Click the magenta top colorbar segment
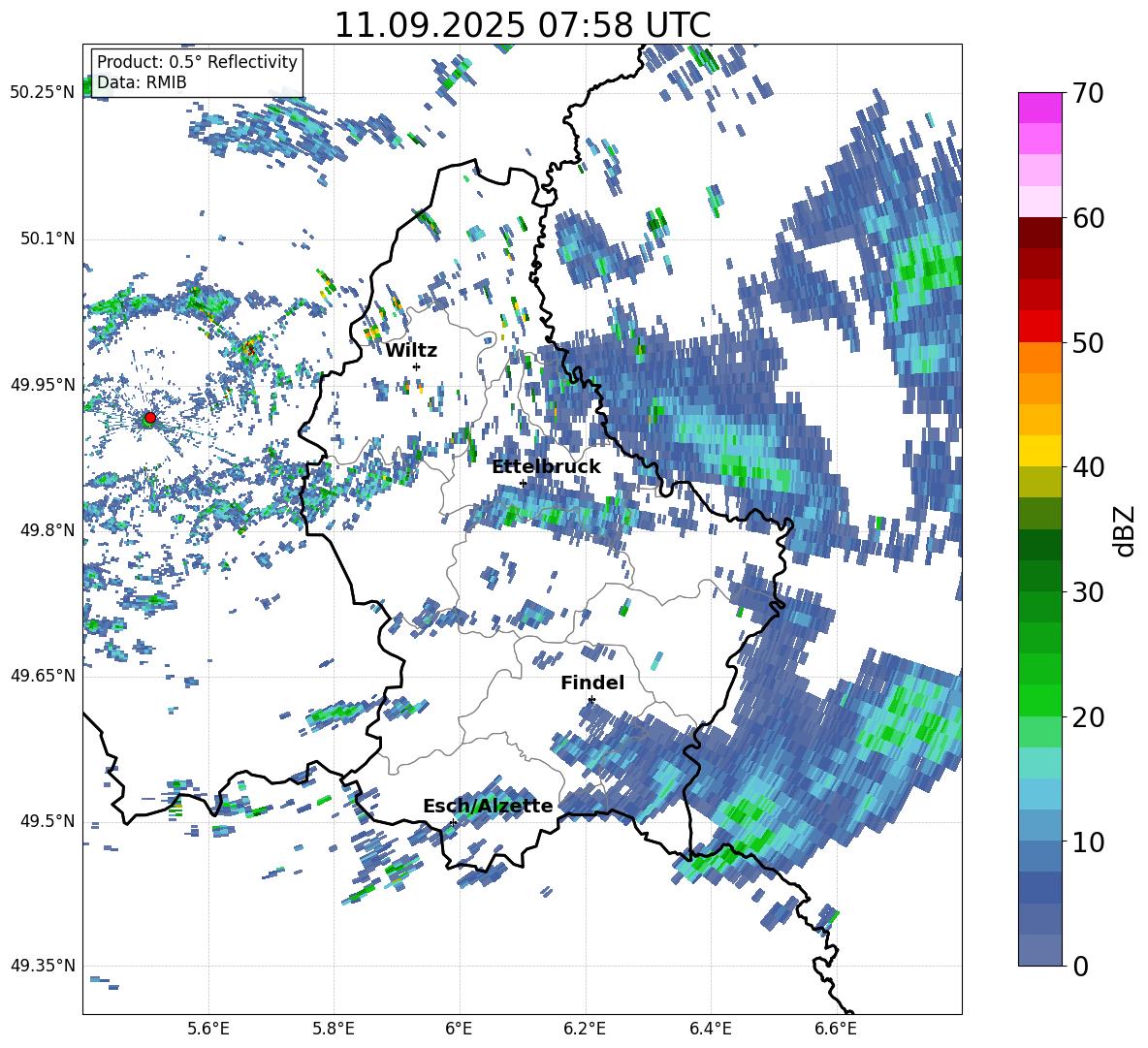1148x1048 pixels. [x=1039, y=109]
